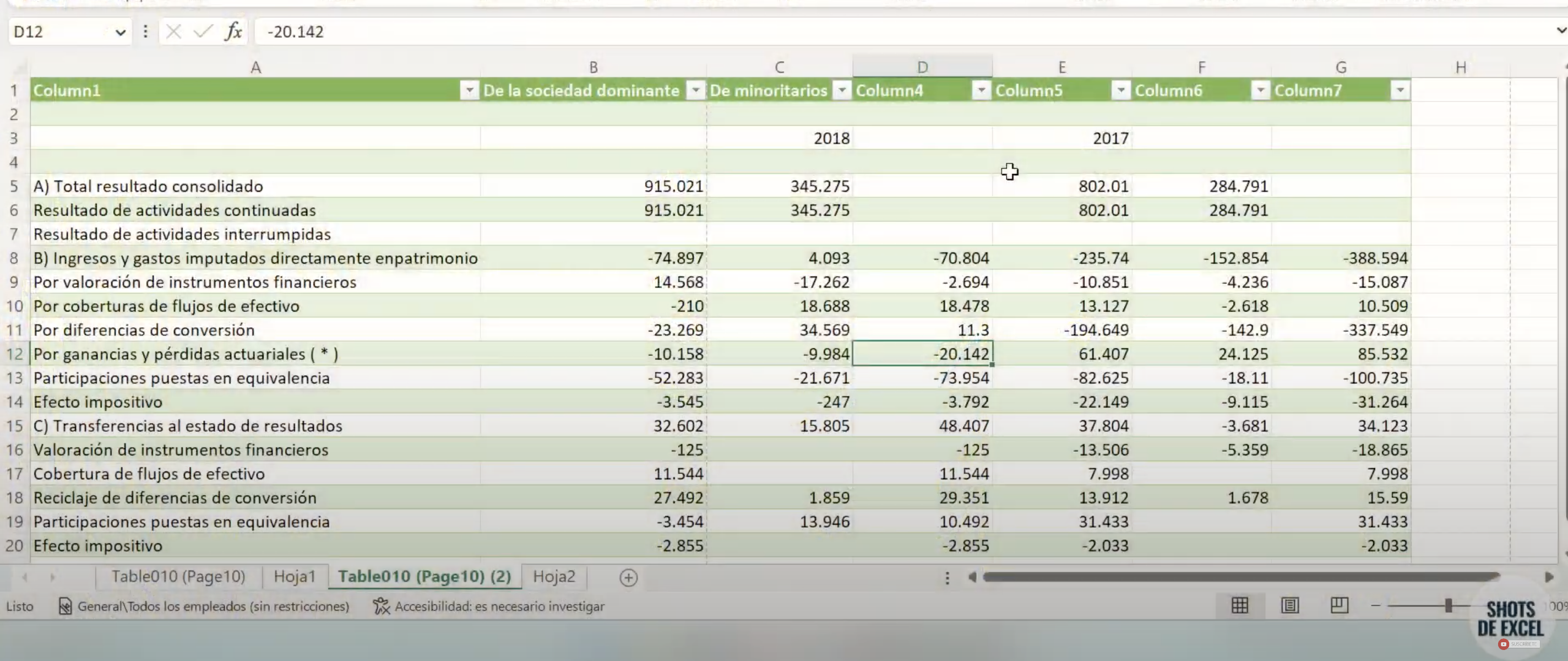Image resolution: width=1568 pixels, height=661 pixels.
Task: Select cell 'A) Total resultado consolidado'
Action: tap(255, 186)
